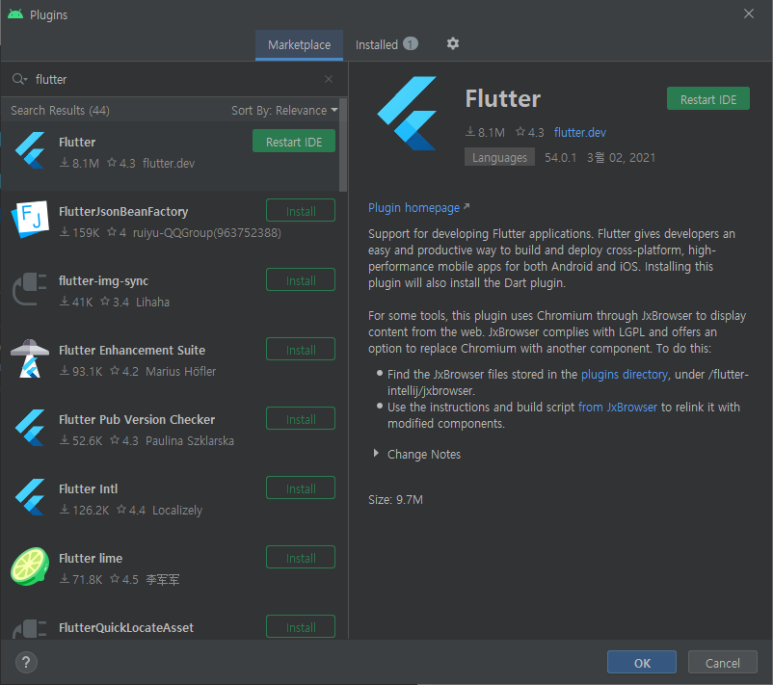This screenshot has width=773, height=685.
Task: Click the search magnifier icon
Action: (x=19, y=79)
